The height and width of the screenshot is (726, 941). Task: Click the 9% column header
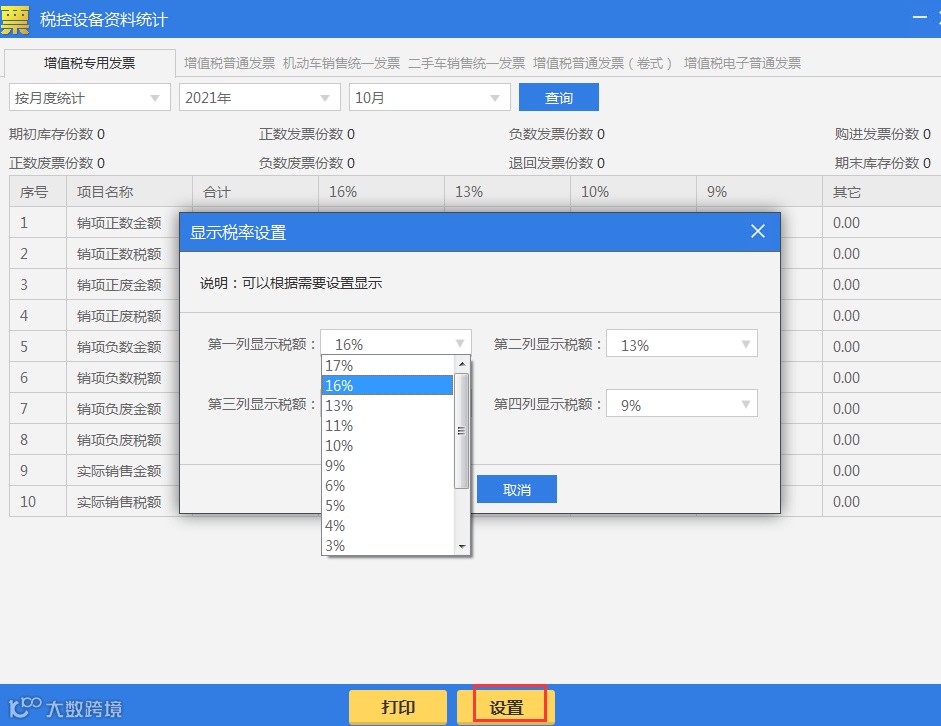pyautogui.click(x=759, y=191)
